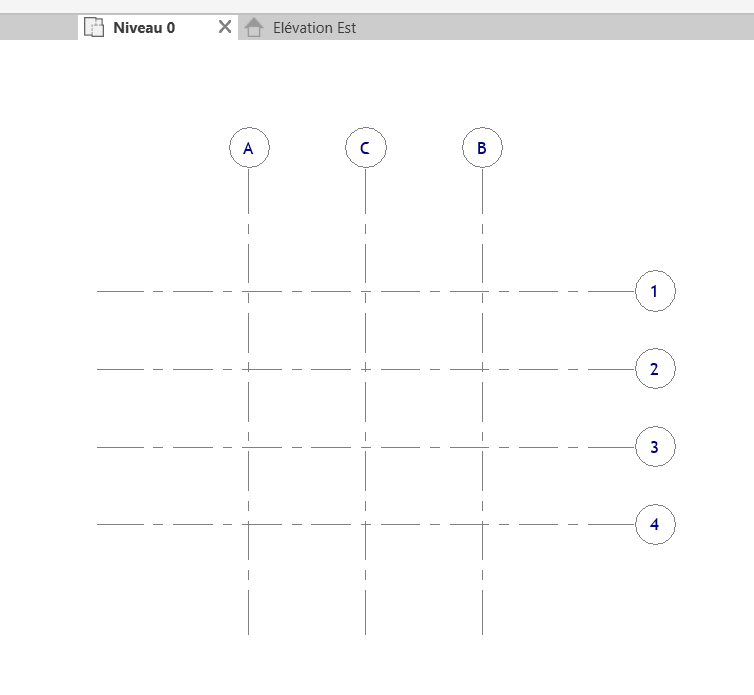Click the bottom endpoint of grid line C

(365, 633)
